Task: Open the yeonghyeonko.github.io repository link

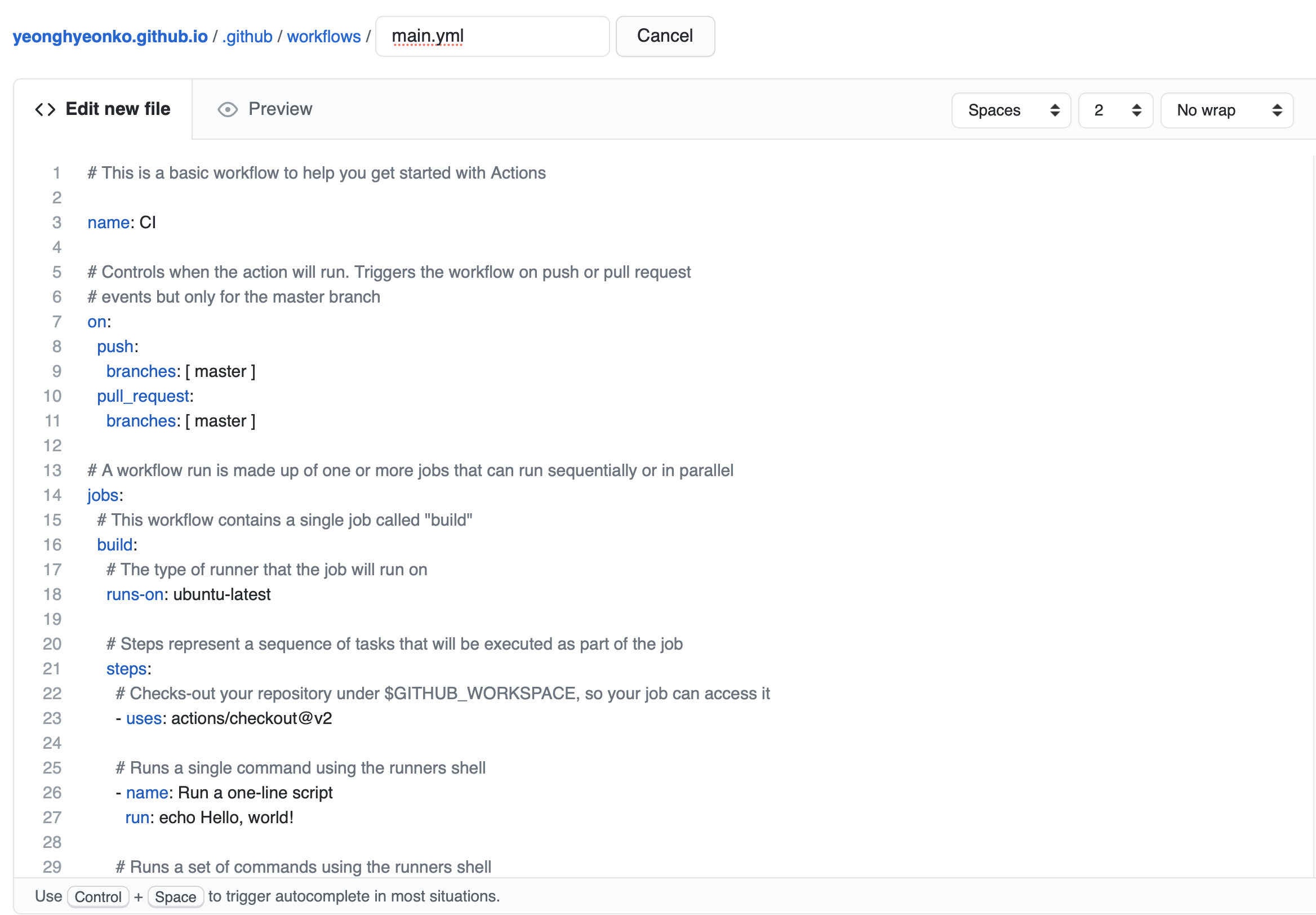Action: (x=110, y=36)
